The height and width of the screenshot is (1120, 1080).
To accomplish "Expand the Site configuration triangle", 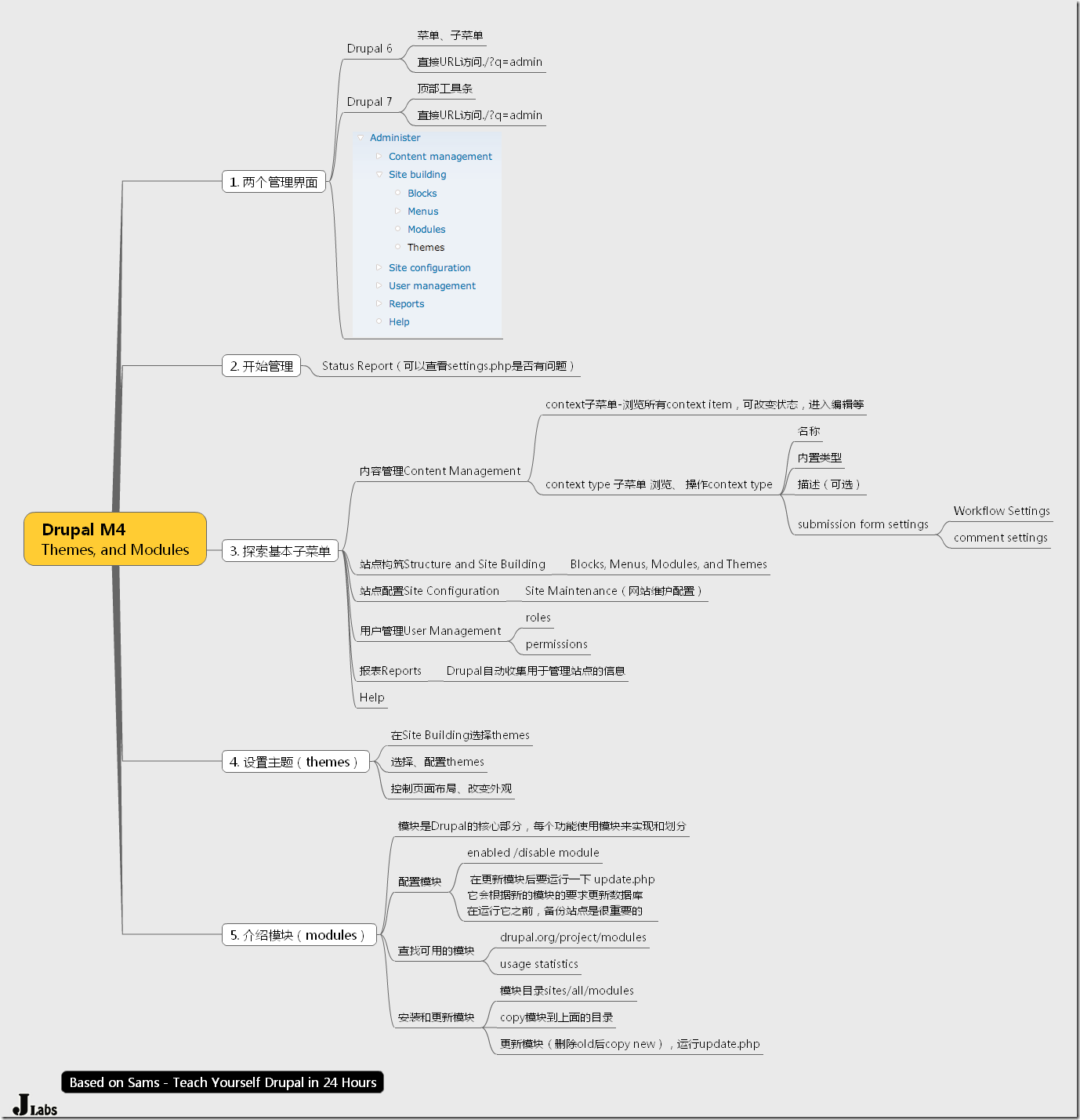I will [379, 268].
